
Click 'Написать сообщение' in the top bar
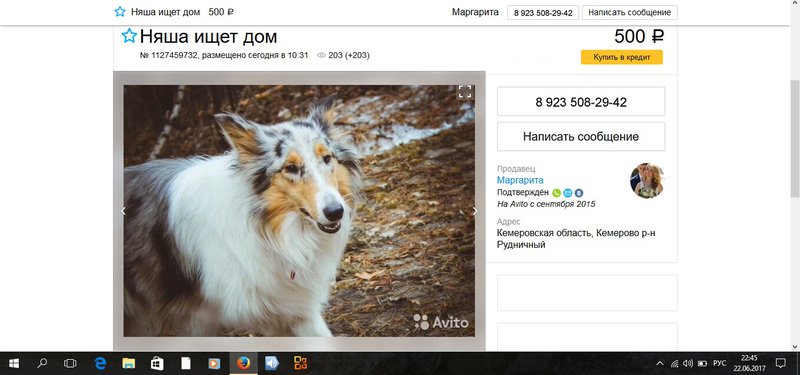point(630,13)
